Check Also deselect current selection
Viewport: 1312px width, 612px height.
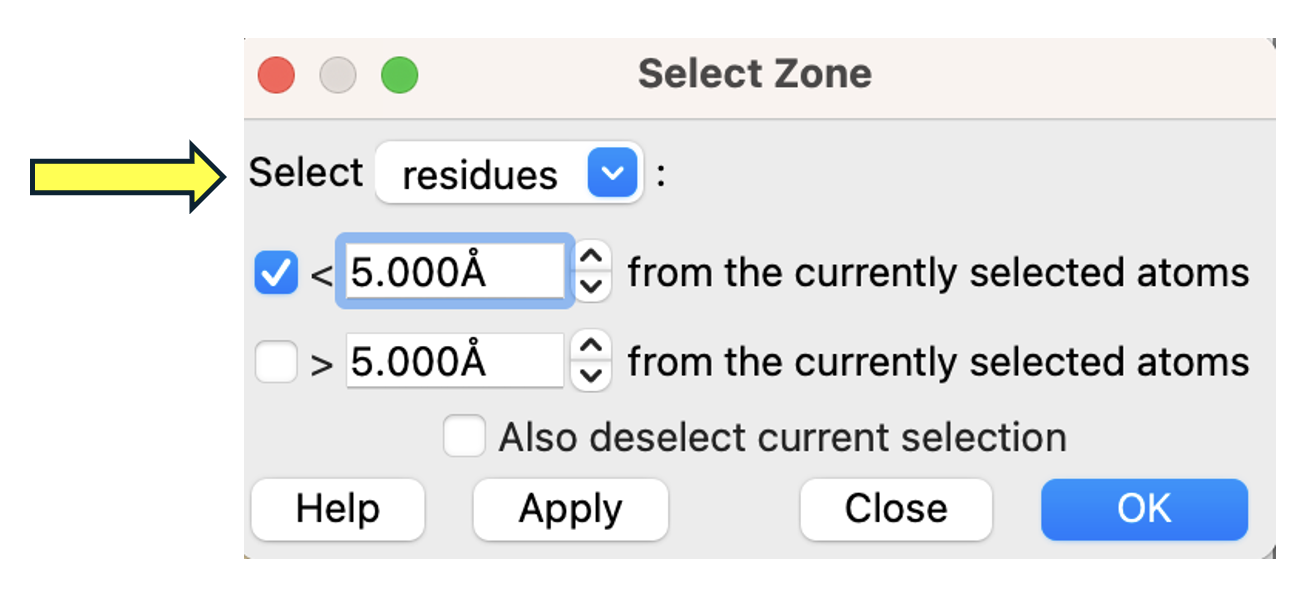tap(465, 437)
